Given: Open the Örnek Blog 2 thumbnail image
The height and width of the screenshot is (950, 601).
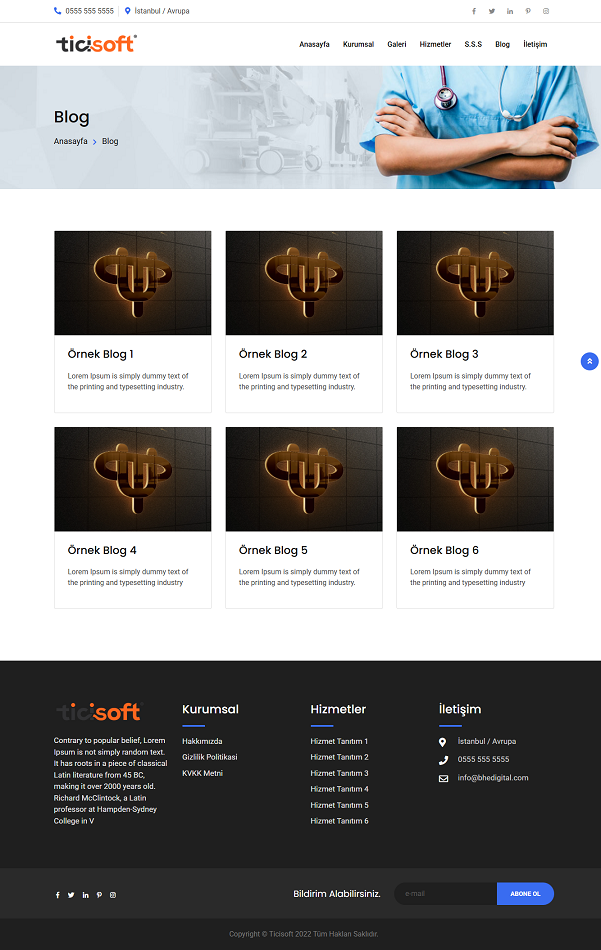Looking at the screenshot, I should (x=304, y=283).
